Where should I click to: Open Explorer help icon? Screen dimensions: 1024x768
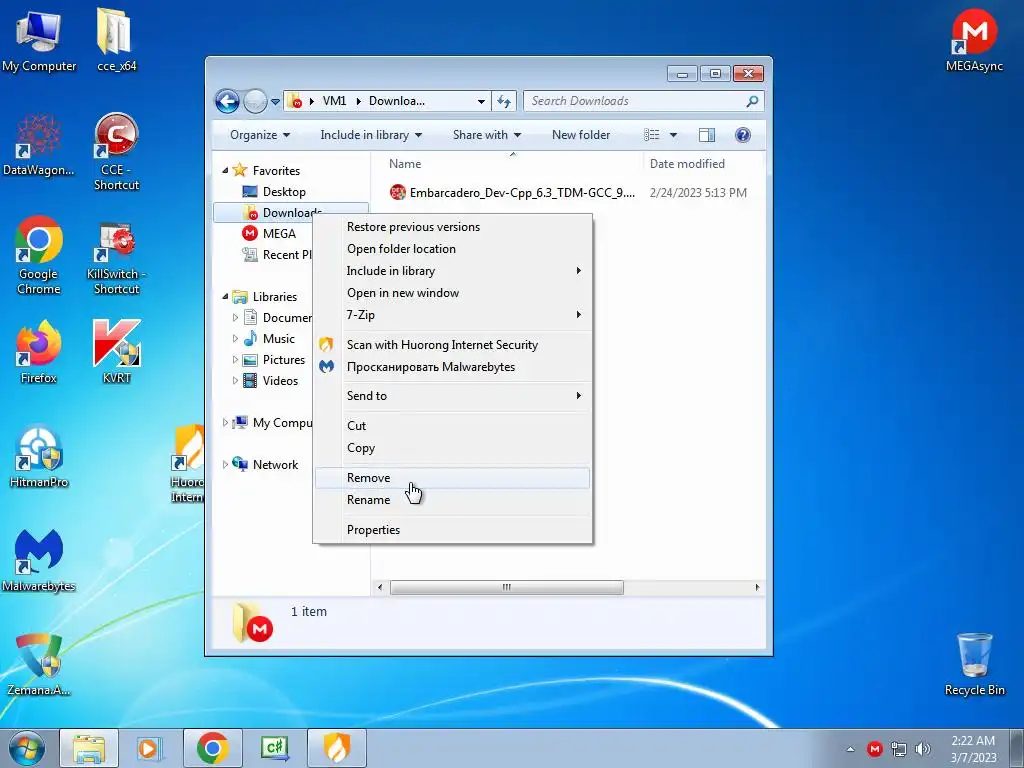tap(743, 135)
